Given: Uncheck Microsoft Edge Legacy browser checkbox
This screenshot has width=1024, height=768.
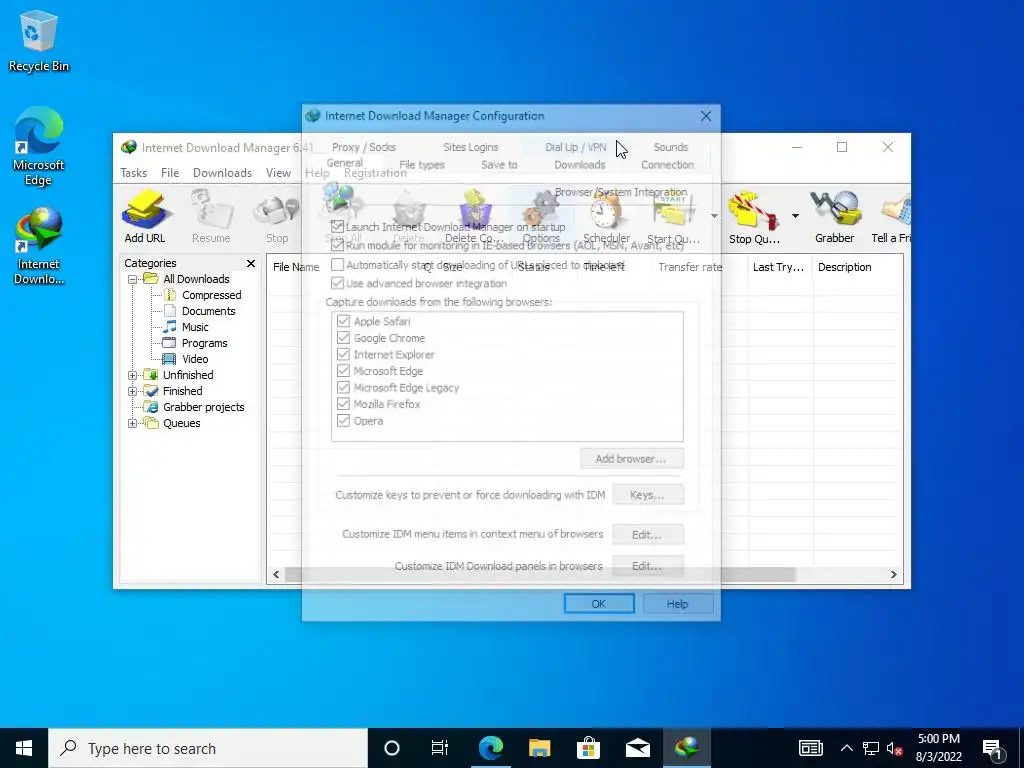Looking at the screenshot, I should (x=344, y=387).
